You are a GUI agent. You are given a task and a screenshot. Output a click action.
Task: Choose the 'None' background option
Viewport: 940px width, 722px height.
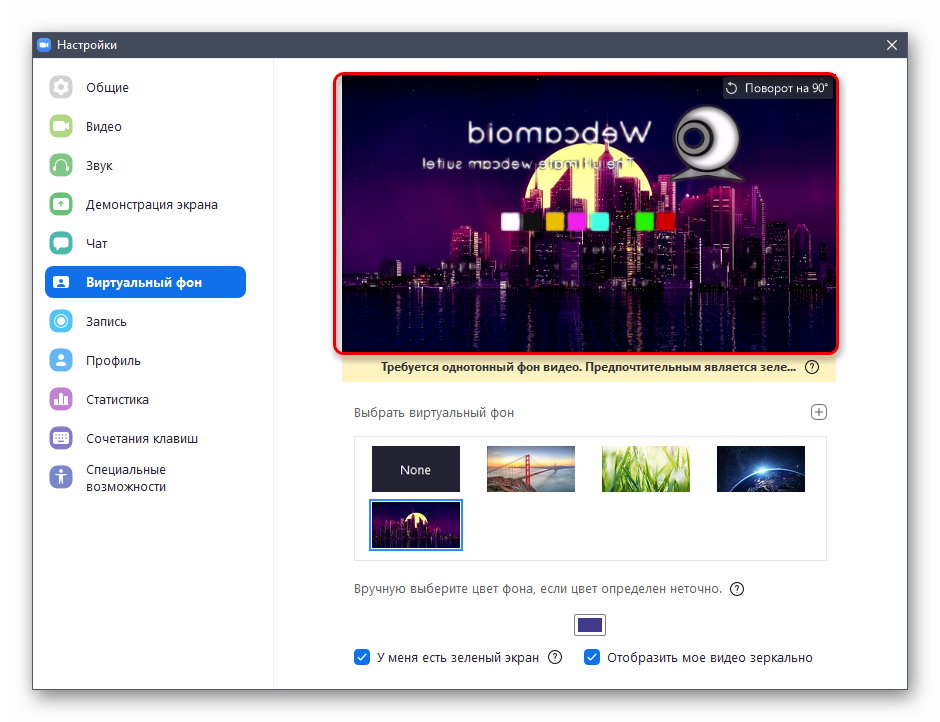click(x=416, y=469)
